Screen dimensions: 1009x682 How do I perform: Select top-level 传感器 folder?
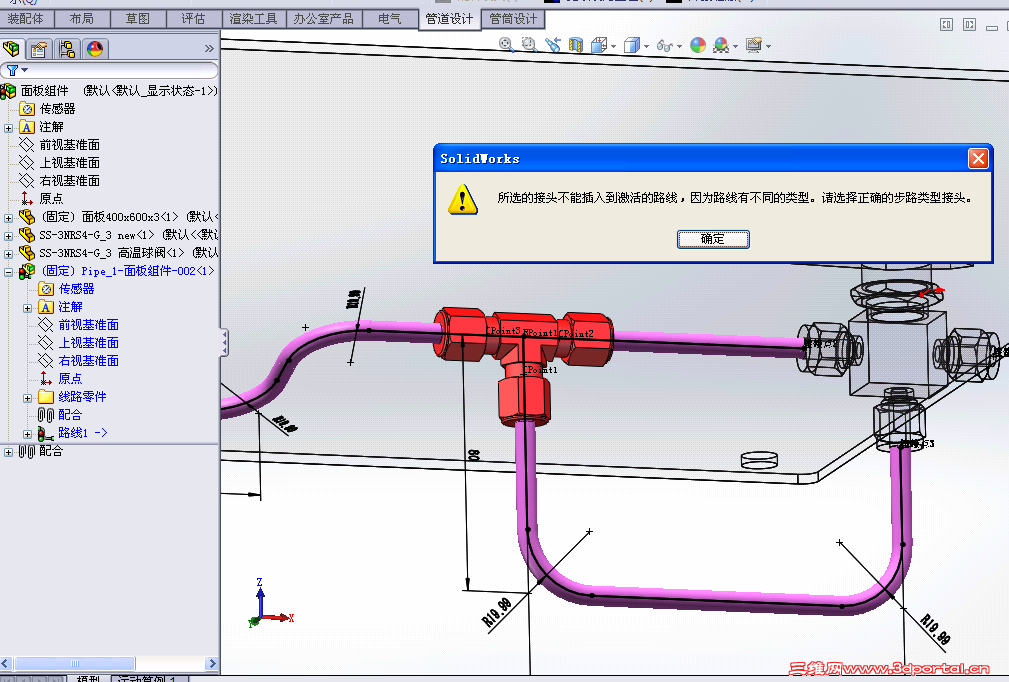tap(57, 109)
